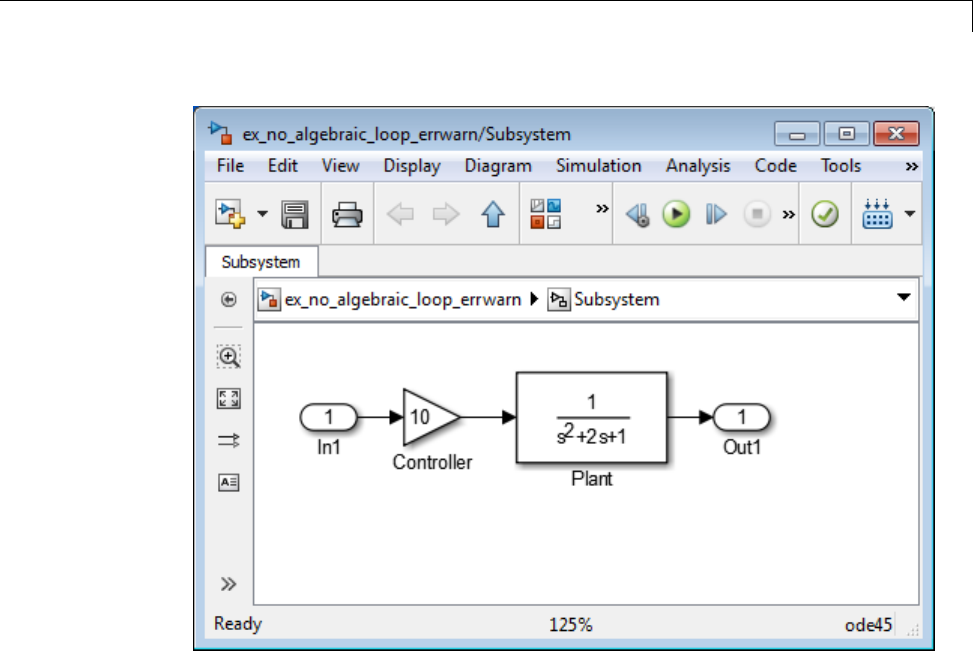Click the Fit to View palette icon
This screenshot has height=651, width=973.
228,398
